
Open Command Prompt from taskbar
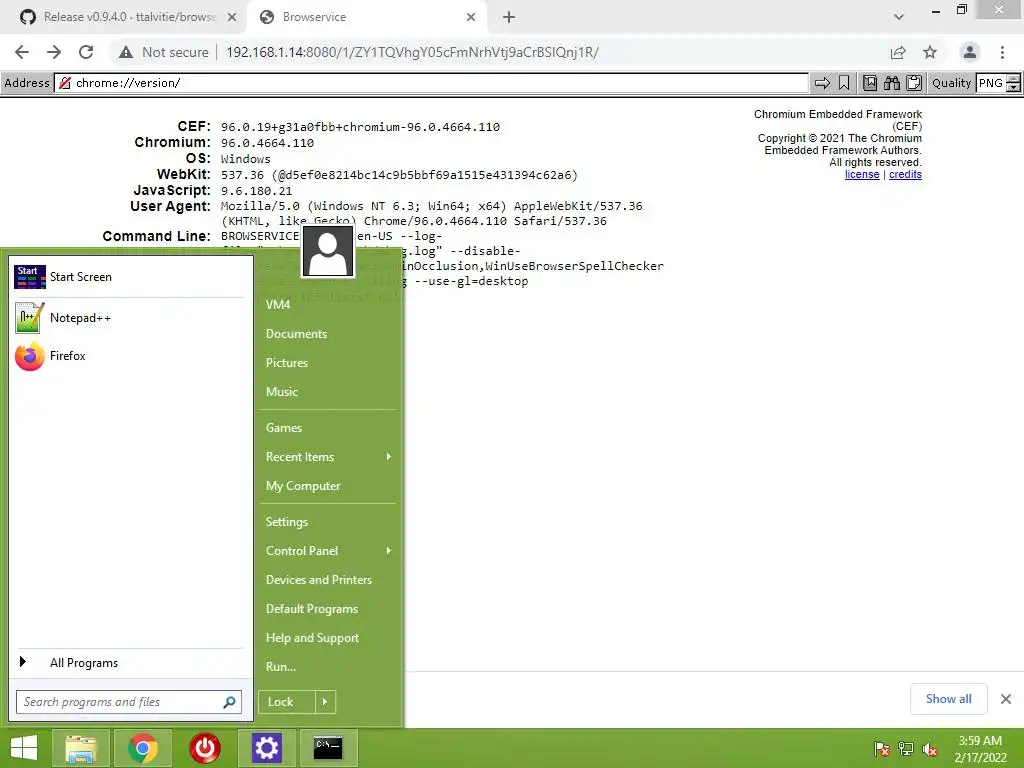328,748
